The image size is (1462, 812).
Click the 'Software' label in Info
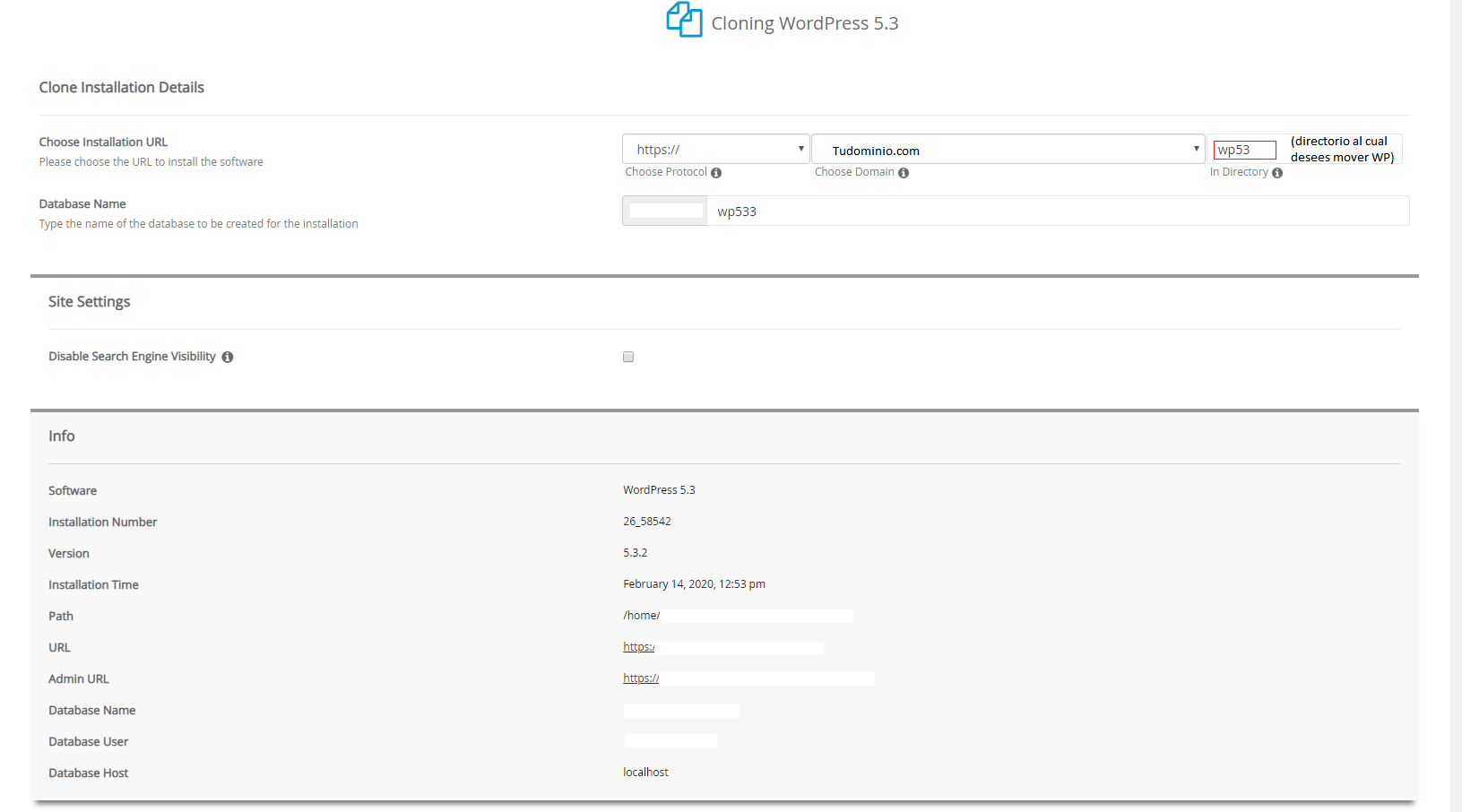click(x=73, y=490)
